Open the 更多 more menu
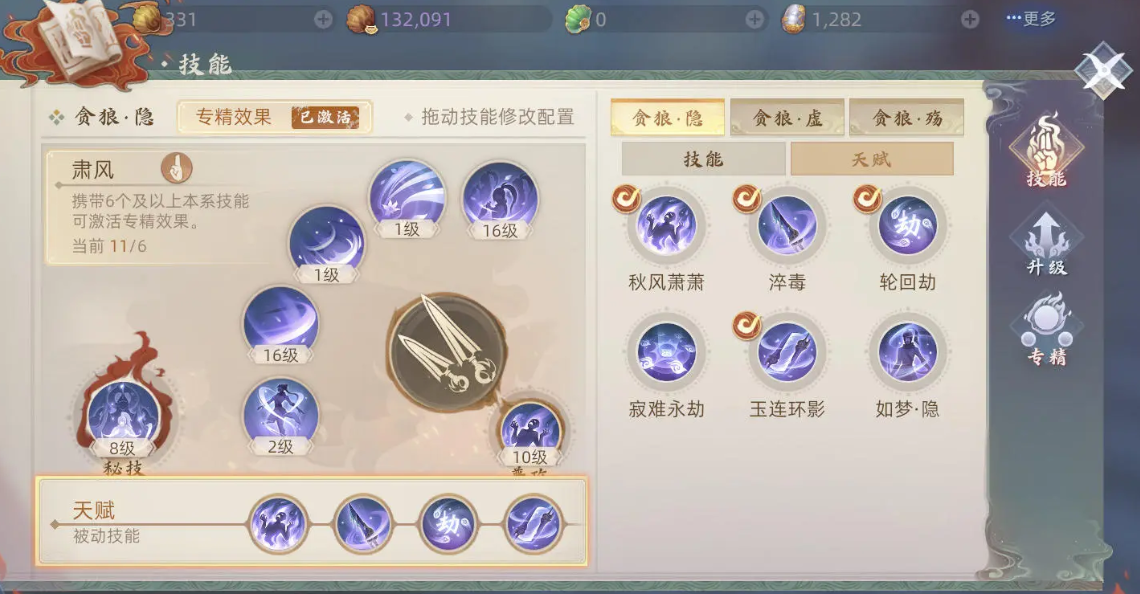The height and width of the screenshot is (594, 1140). pos(1030,19)
